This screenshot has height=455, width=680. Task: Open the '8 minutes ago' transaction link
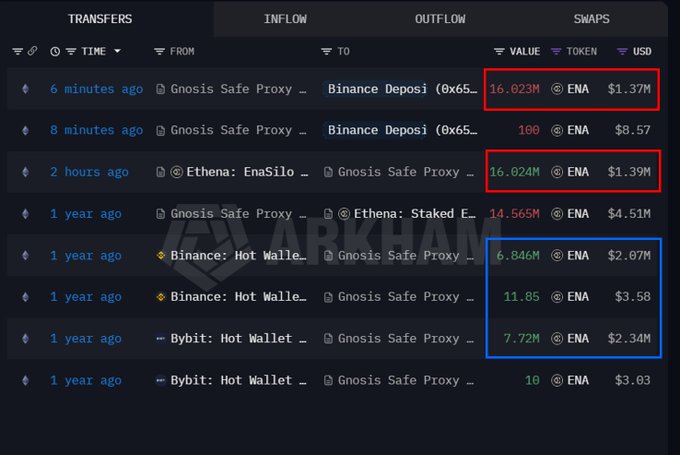click(x=96, y=130)
